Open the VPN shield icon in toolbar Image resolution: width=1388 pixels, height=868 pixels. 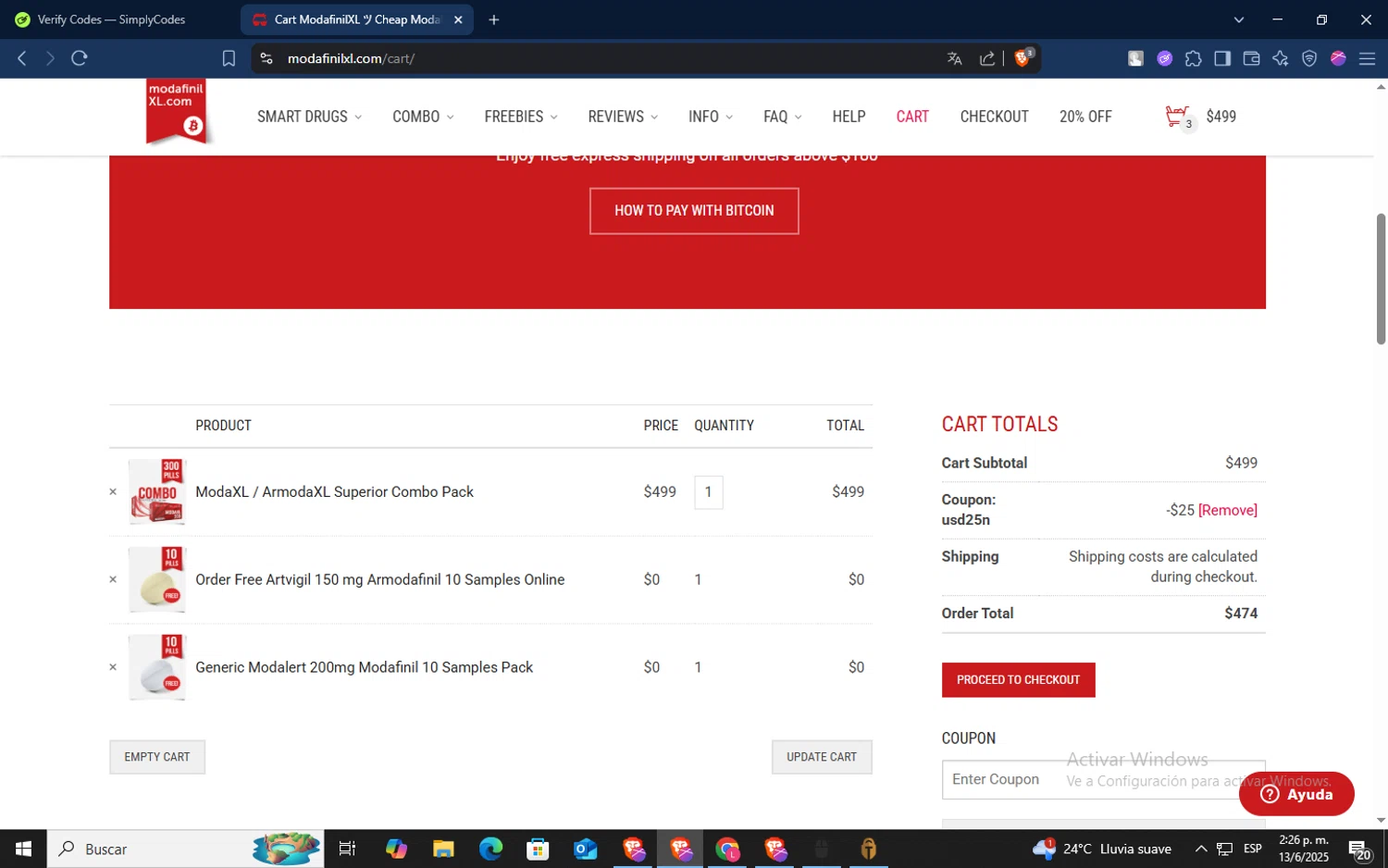point(1309,58)
